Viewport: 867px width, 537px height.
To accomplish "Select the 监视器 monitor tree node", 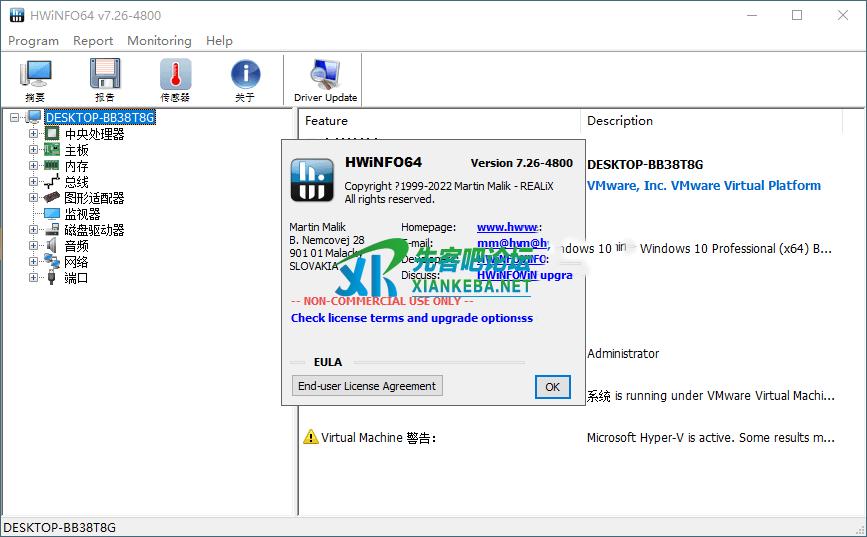I will [x=82, y=214].
